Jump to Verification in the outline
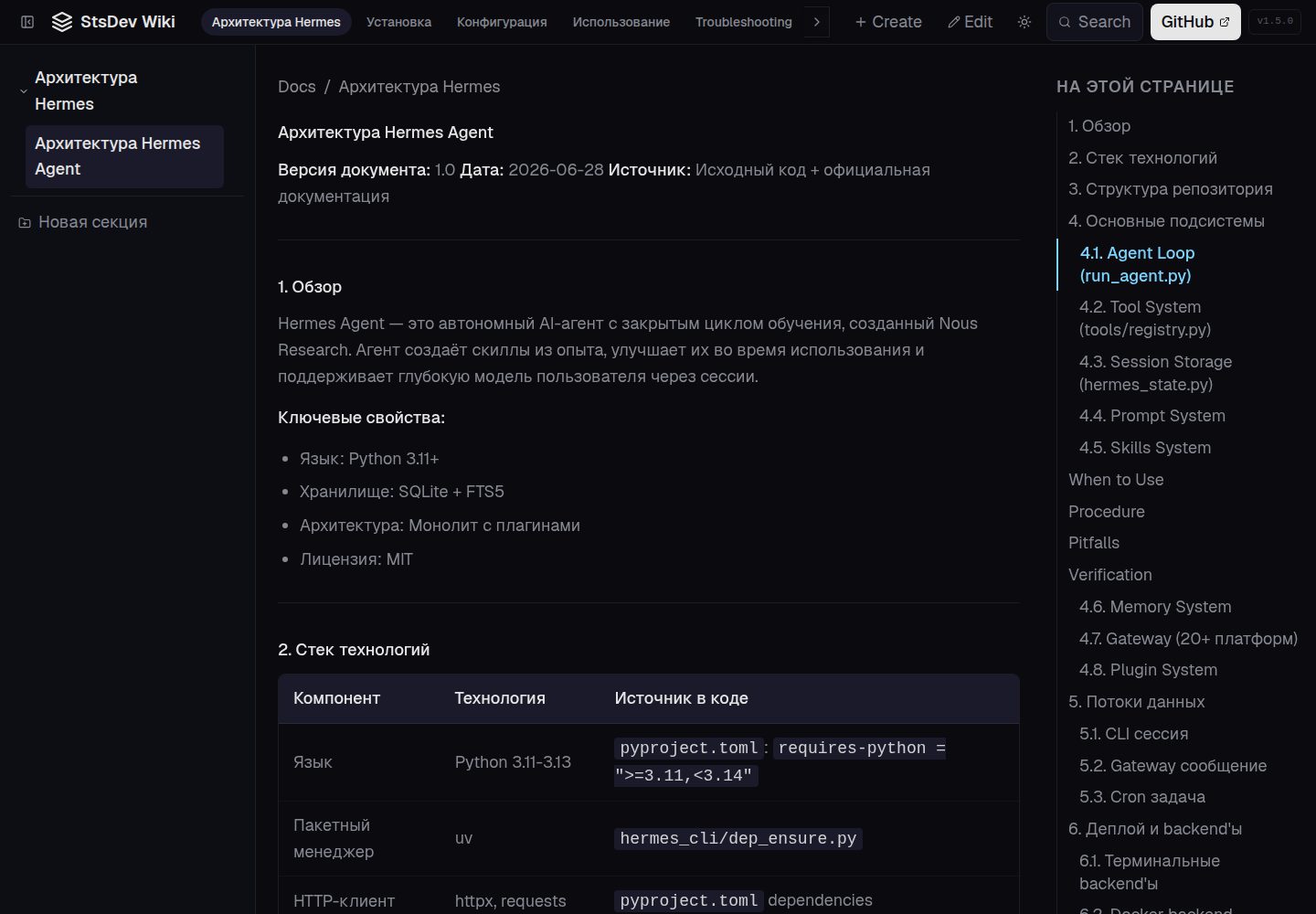Screen dimensions: 1316x914 tap(1110, 575)
